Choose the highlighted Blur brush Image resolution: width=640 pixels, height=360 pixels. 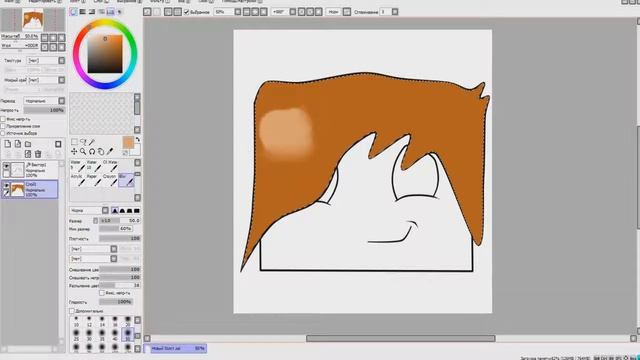click(x=126, y=180)
